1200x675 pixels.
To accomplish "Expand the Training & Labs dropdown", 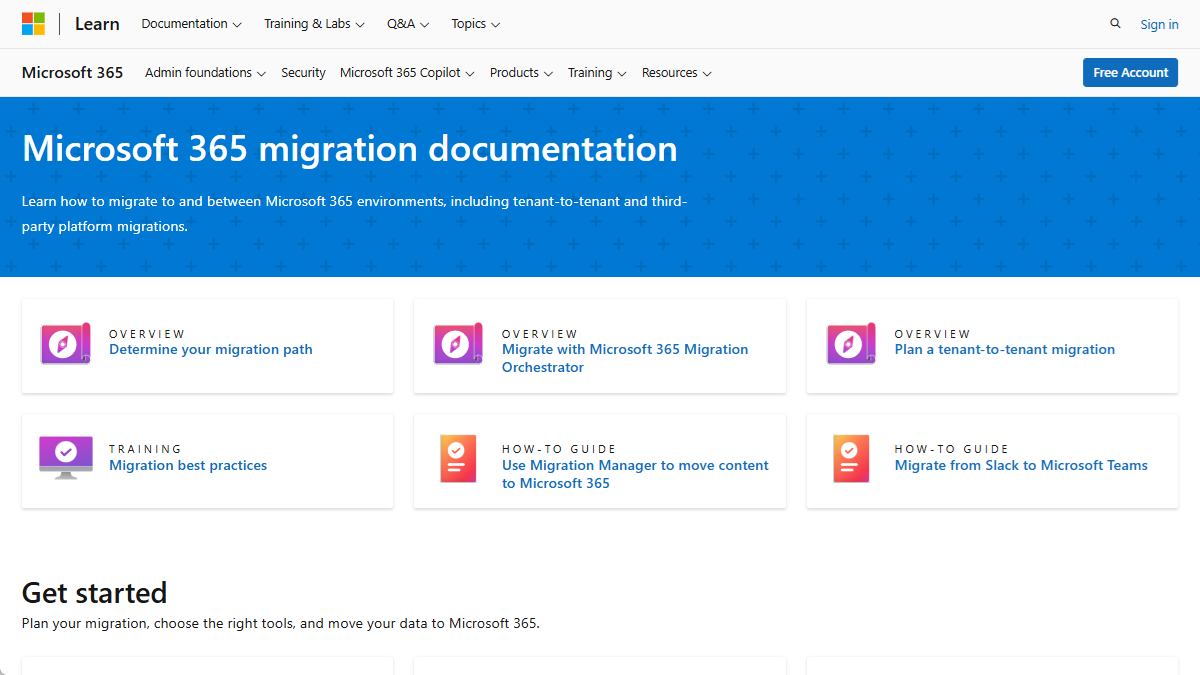I will pos(314,24).
